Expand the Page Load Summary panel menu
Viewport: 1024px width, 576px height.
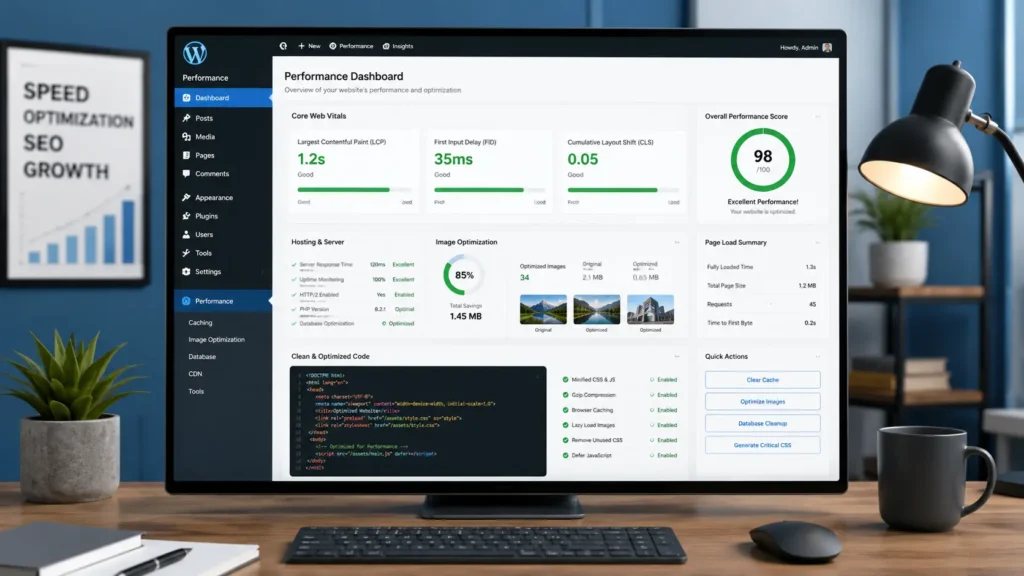[x=818, y=242]
